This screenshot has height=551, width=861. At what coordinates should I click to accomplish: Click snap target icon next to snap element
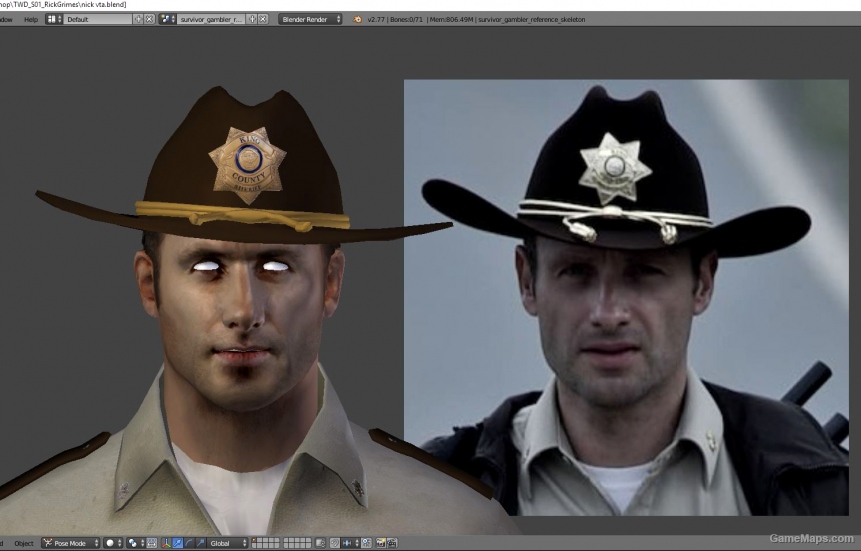pyautogui.click(x=366, y=543)
